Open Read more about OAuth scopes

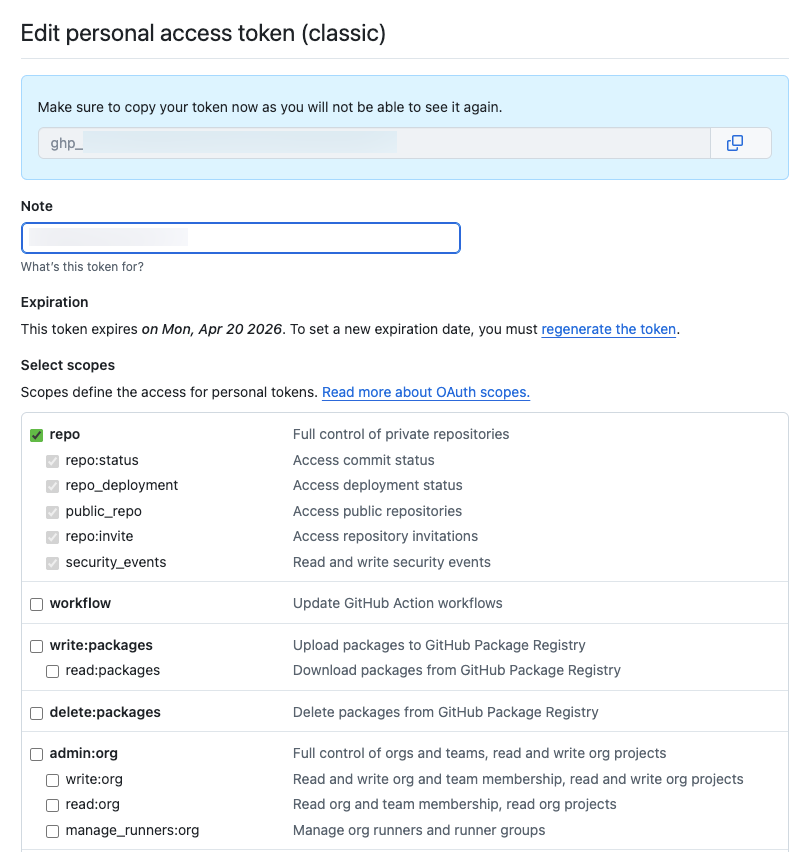425,392
